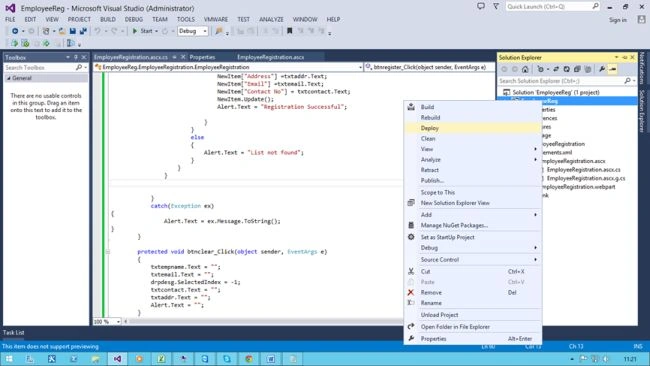The height and width of the screenshot is (366, 650).
Task: Click Solution Explorer Home icon
Action: 525,69
